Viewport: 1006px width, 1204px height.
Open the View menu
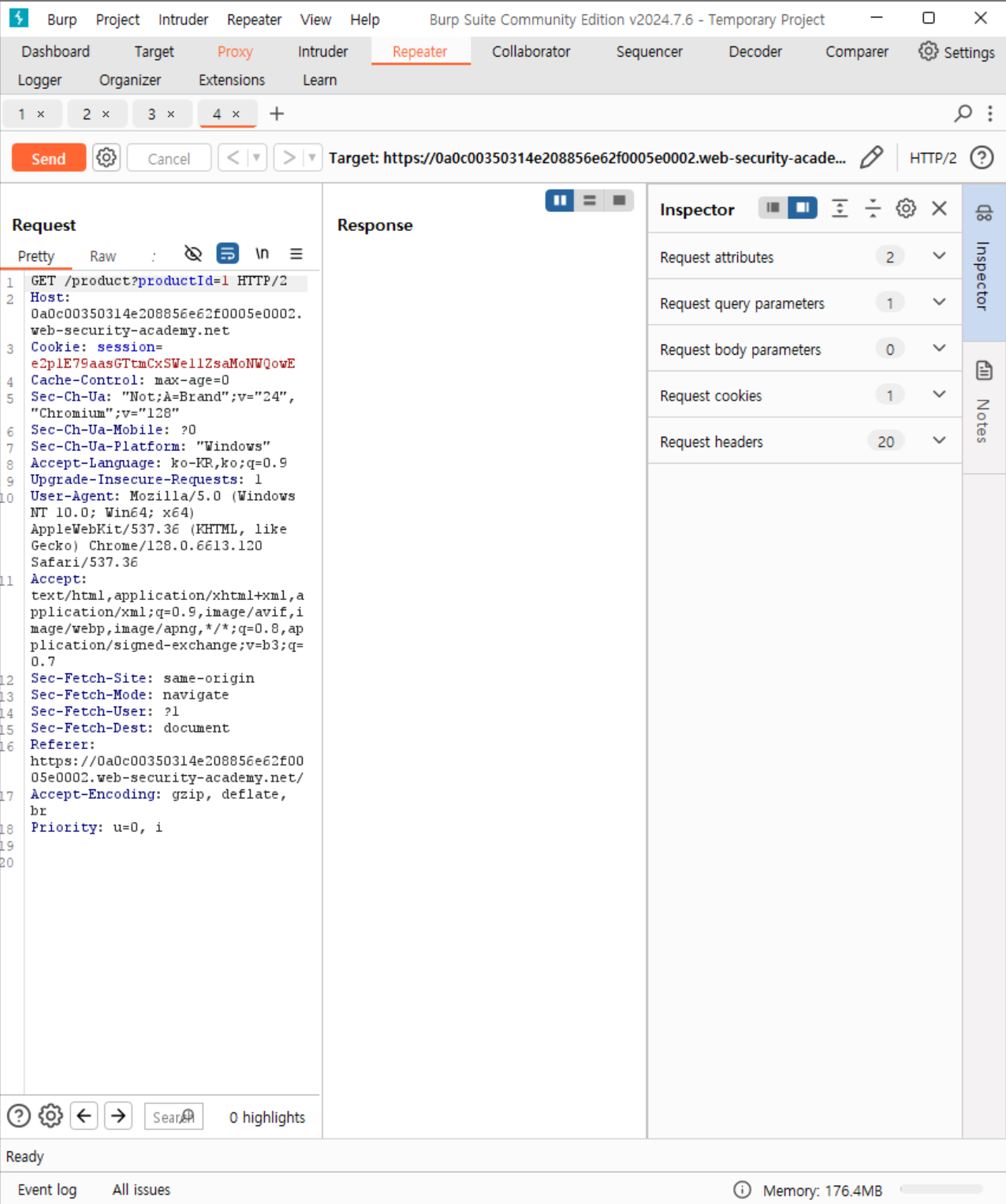click(x=315, y=20)
